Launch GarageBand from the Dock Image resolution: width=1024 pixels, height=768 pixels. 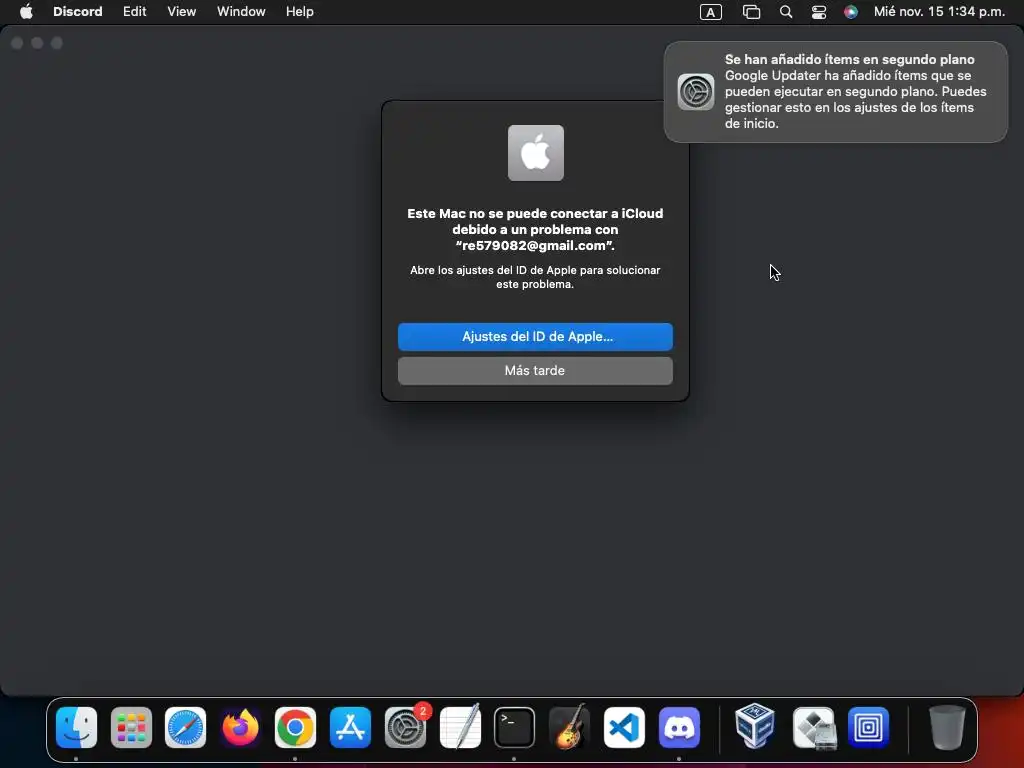click(569, 728)
